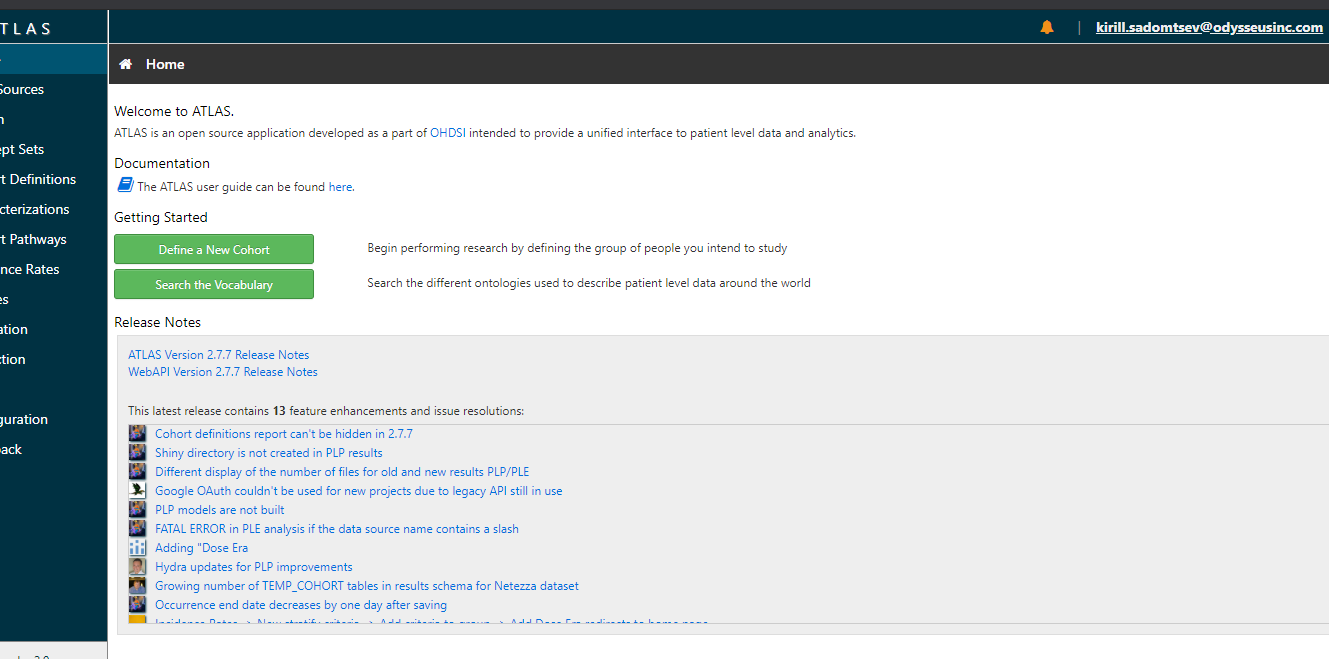Click the avatar icon beside "Hydra updates for PLP improvements"

(x=137, y=566)
